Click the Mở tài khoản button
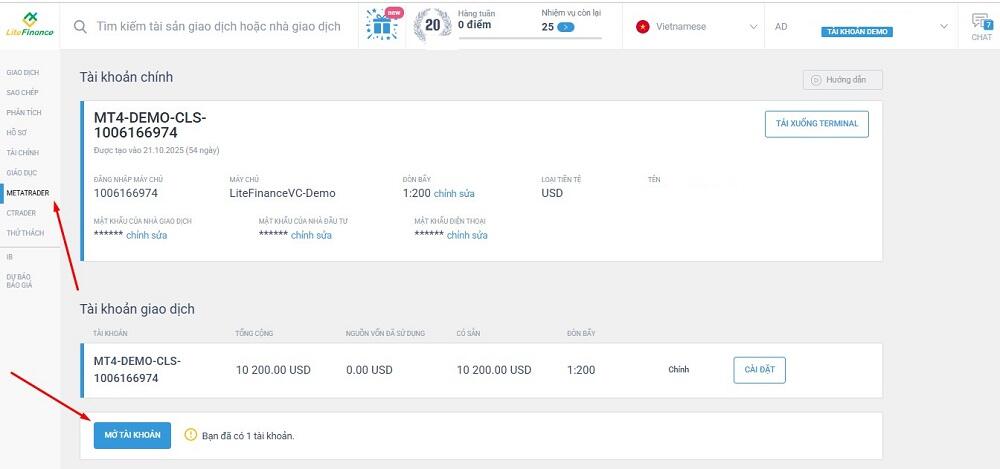The width and height of the screenshot is (1000, 469). 132,435
